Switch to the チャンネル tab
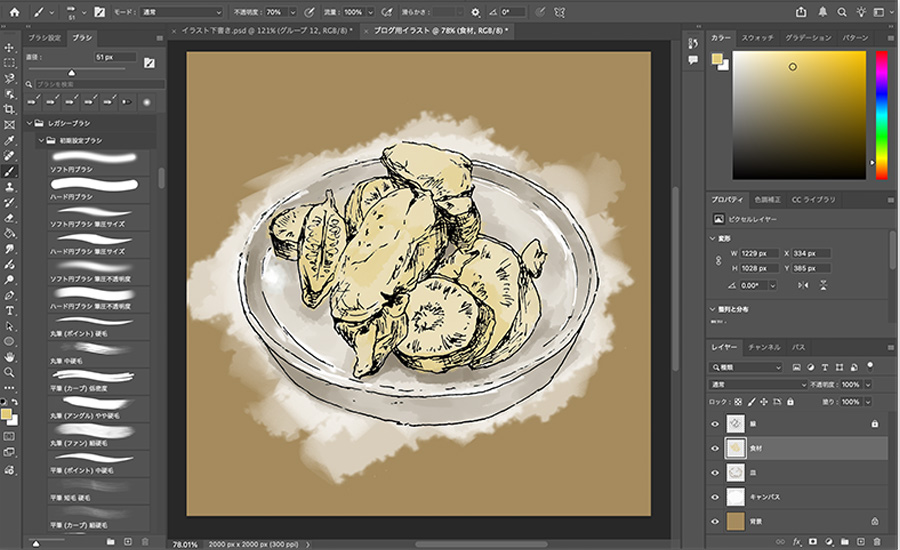This screenshot has height=550, width=900. [x=764, y=347]
